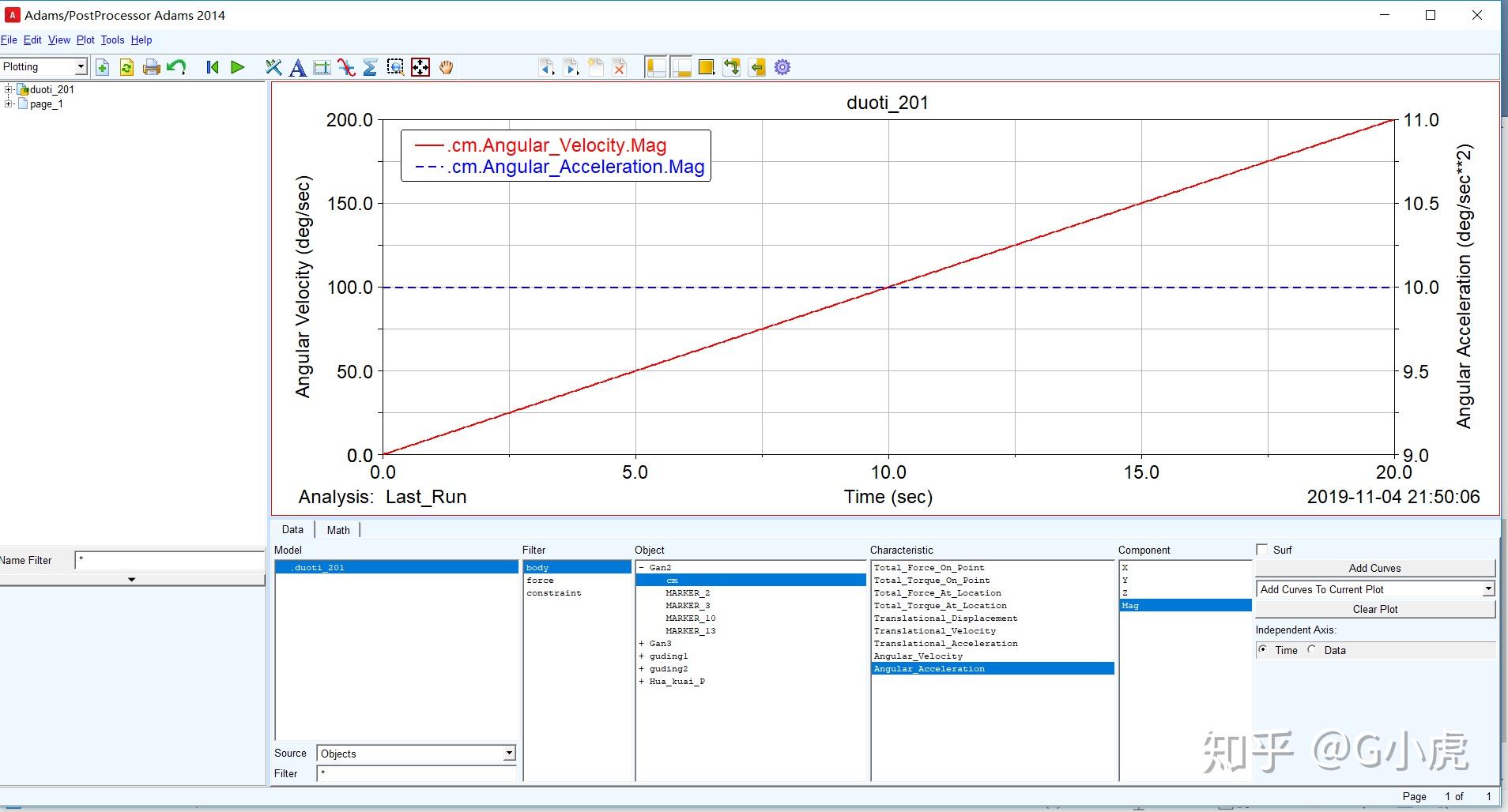Click the delete page red X icon
Viewport: 1508px width, 812px height.
click(620, 68)
